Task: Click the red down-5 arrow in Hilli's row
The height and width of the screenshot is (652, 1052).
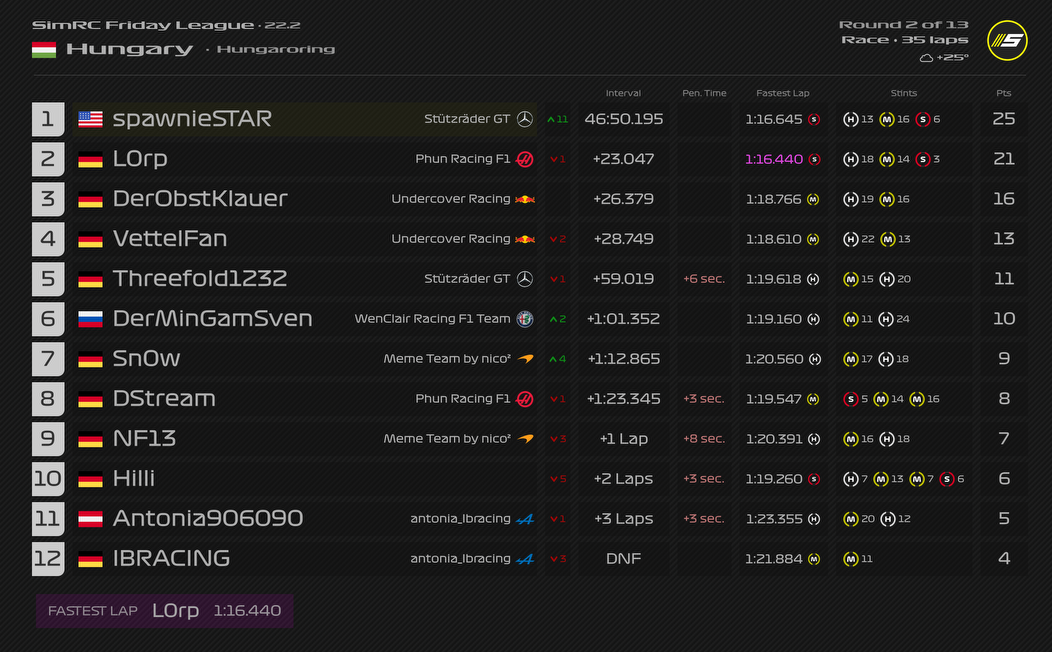Action: [557, 479]
